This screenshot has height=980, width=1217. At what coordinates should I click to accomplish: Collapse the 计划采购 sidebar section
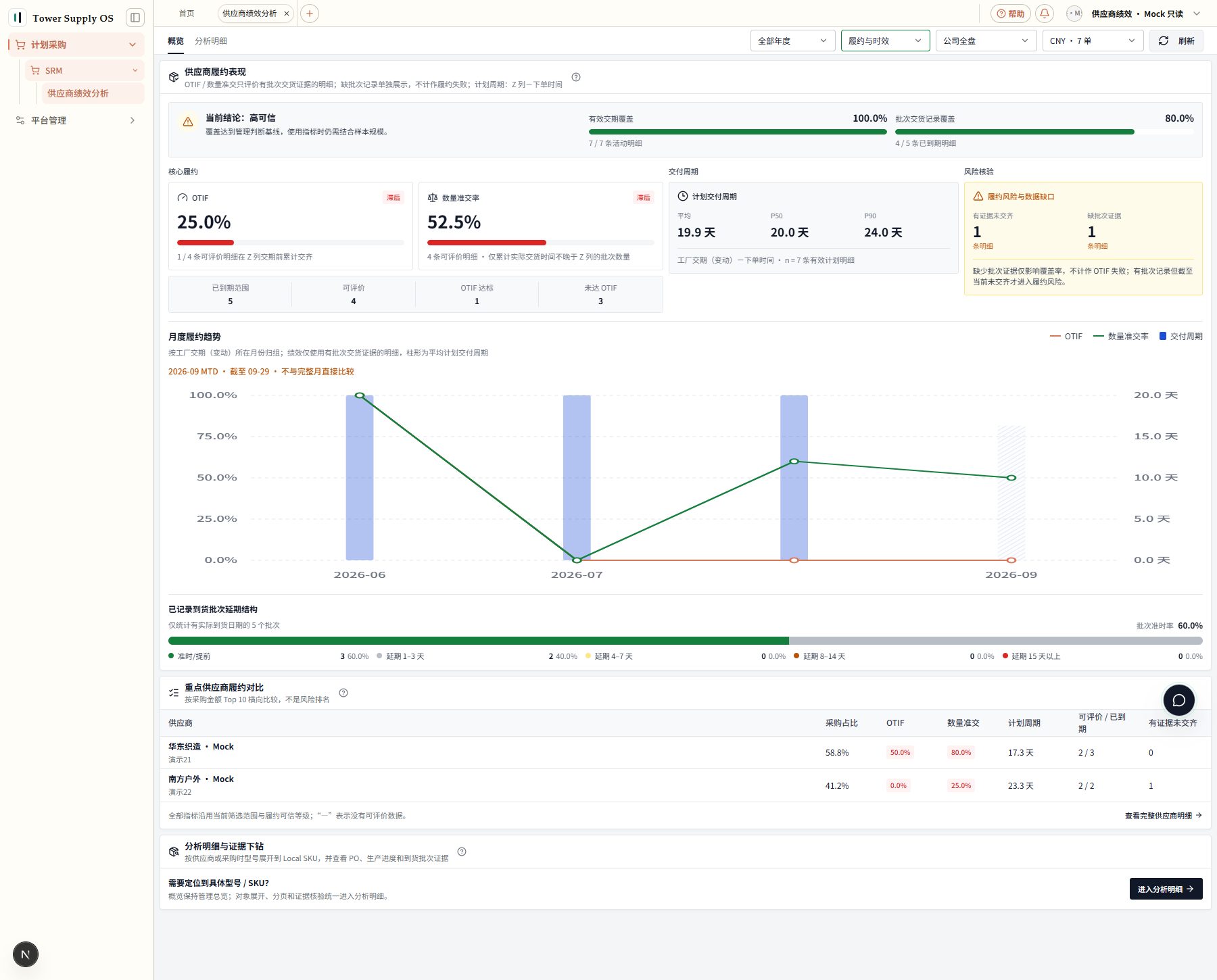pos(132,45)
